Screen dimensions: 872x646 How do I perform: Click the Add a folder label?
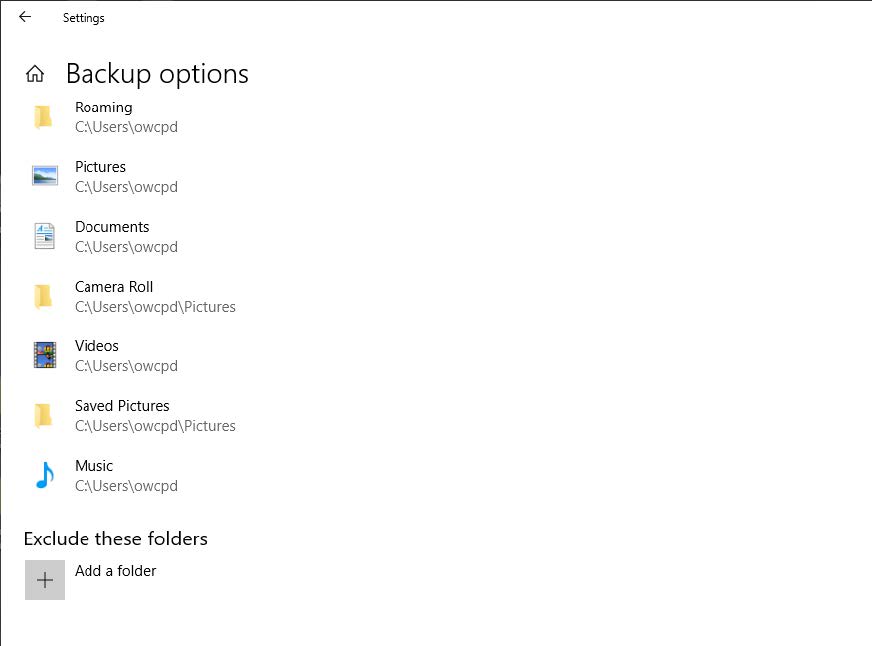click(115, 571)
